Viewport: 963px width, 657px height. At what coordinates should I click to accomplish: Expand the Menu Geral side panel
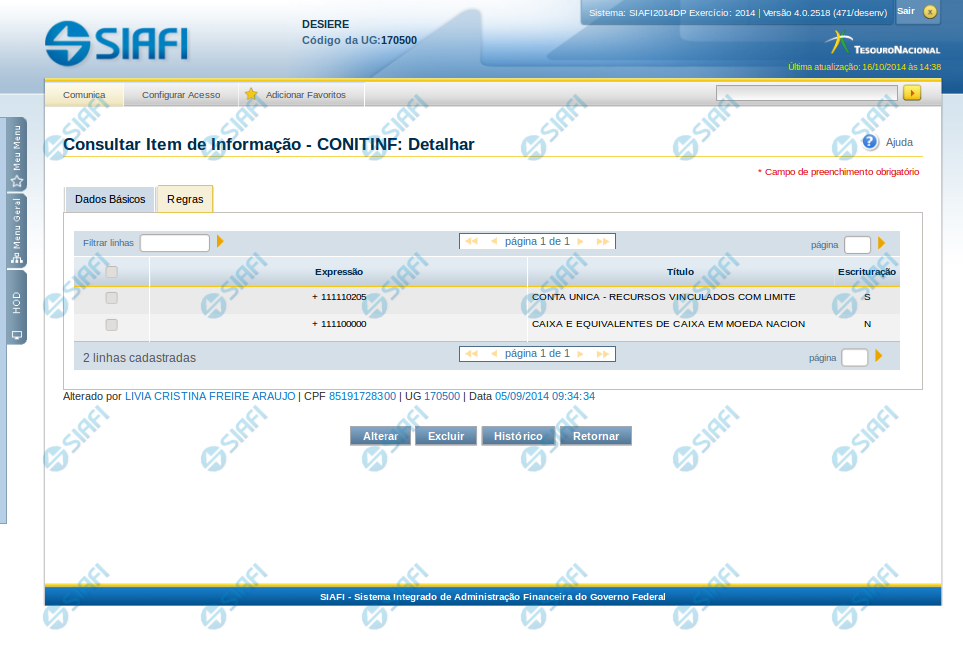[17, 231]
